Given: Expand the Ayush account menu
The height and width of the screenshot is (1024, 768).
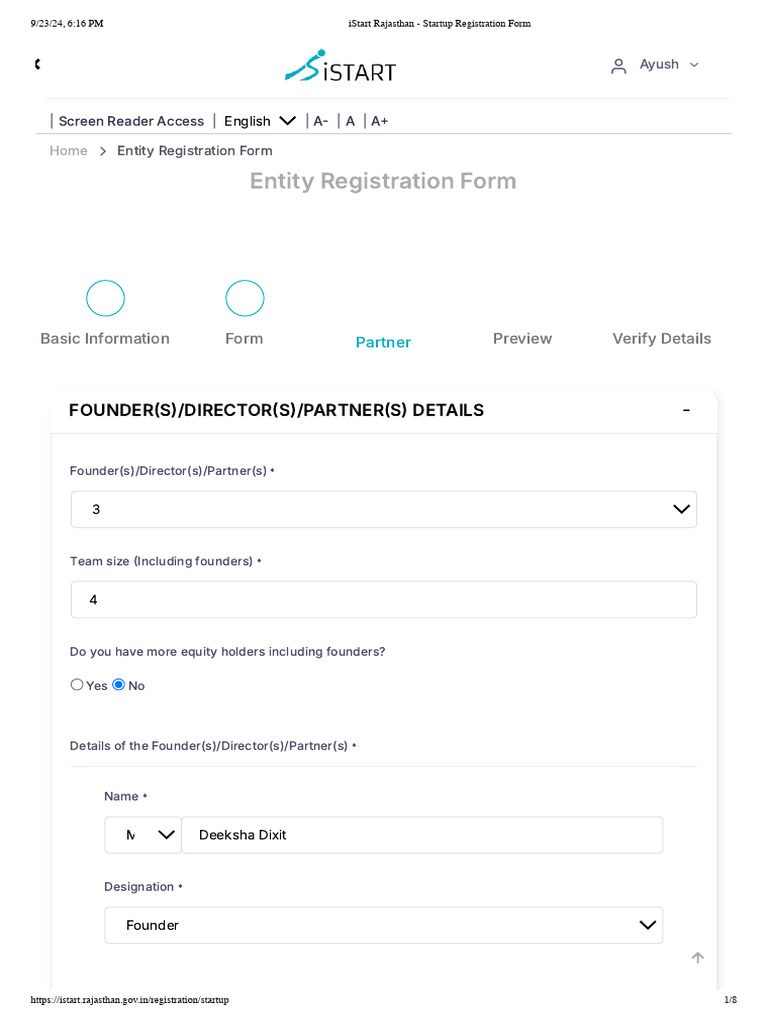Looking at the screenshot, I should [x=669, y=65].
